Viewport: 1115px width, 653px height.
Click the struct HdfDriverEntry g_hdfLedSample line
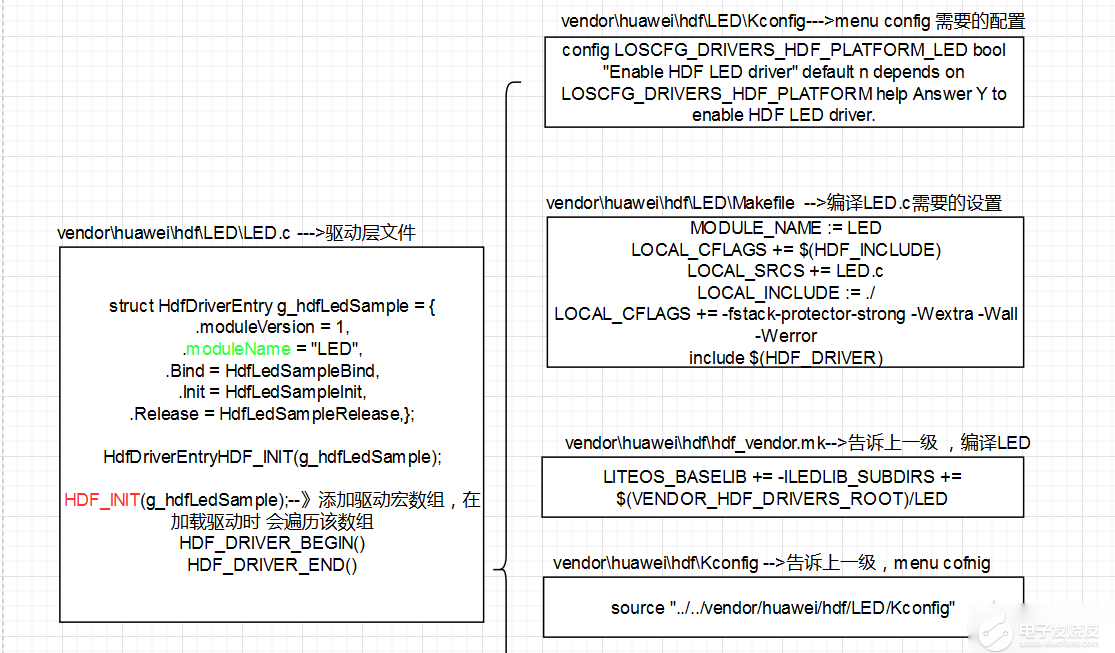(272, 306)
